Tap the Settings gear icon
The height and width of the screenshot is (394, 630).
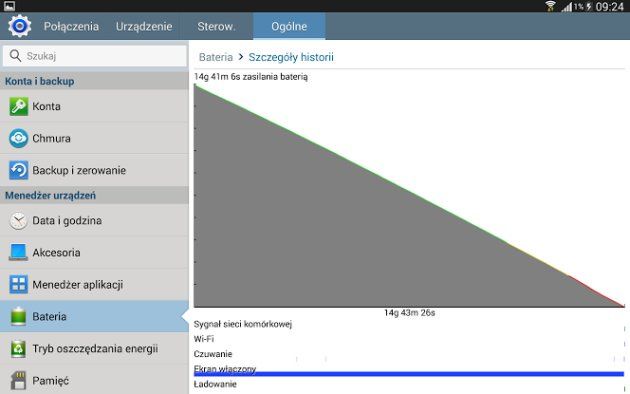tap(19, 26)
